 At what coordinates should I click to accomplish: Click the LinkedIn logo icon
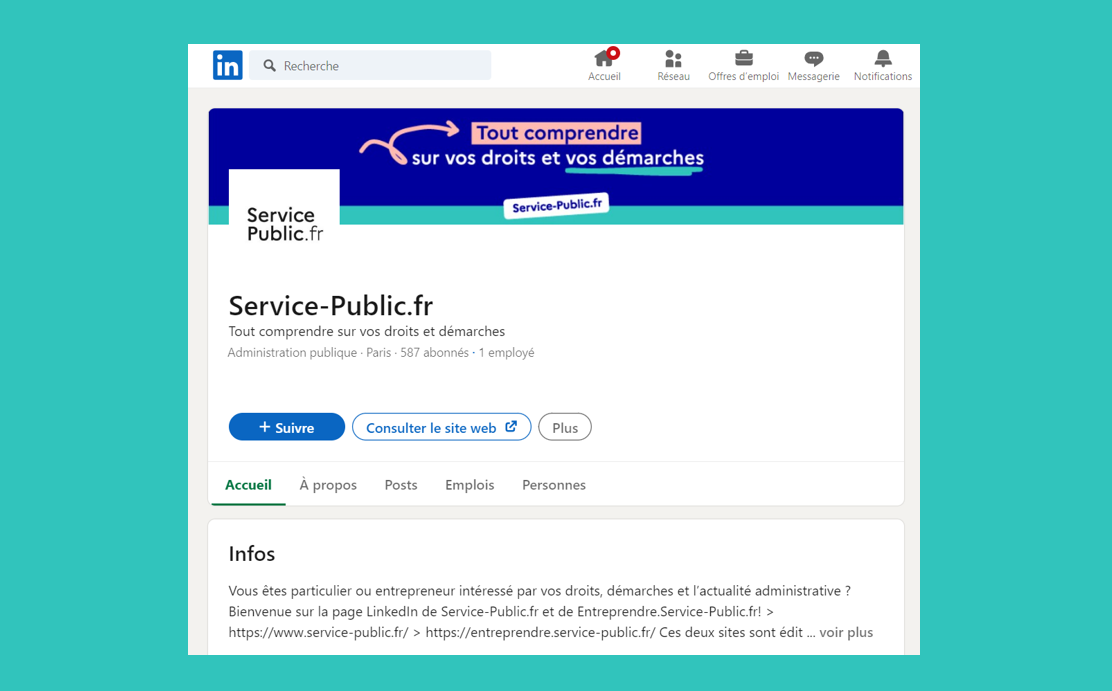coord(228,65)
